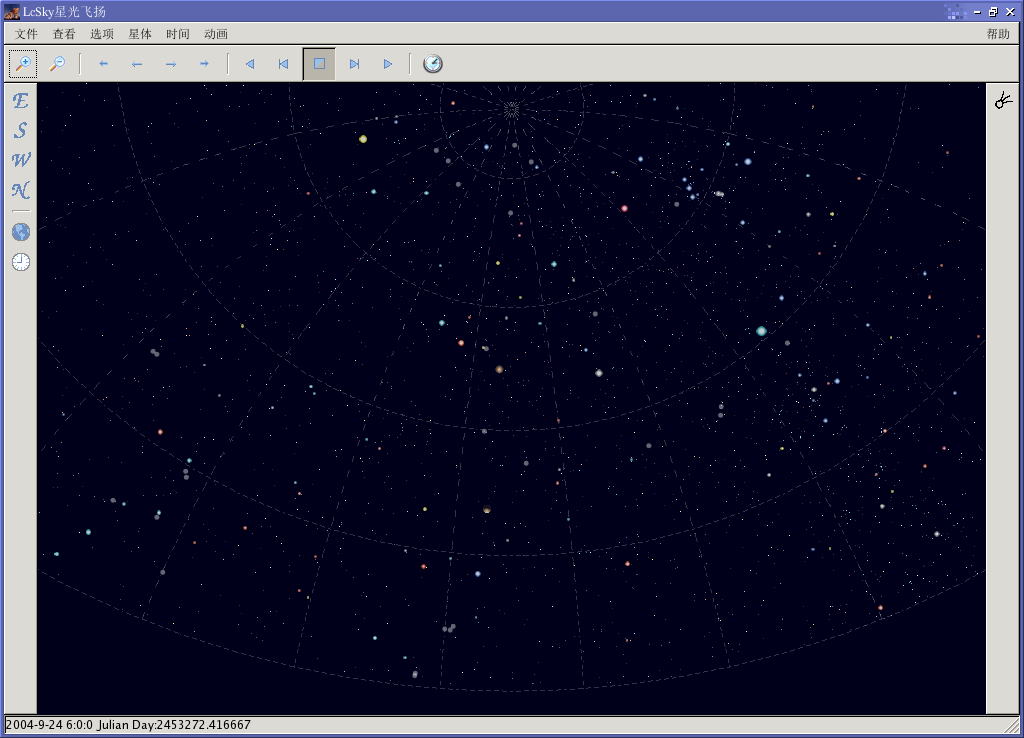Click the date and time 2004-9-24 6:0:0

[x=49, y=725]
